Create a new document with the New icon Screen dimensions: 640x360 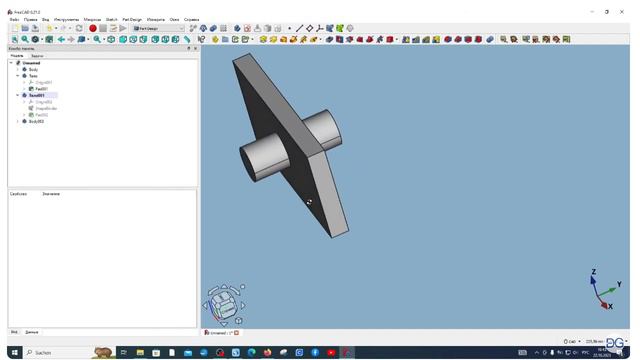[15, 28]
